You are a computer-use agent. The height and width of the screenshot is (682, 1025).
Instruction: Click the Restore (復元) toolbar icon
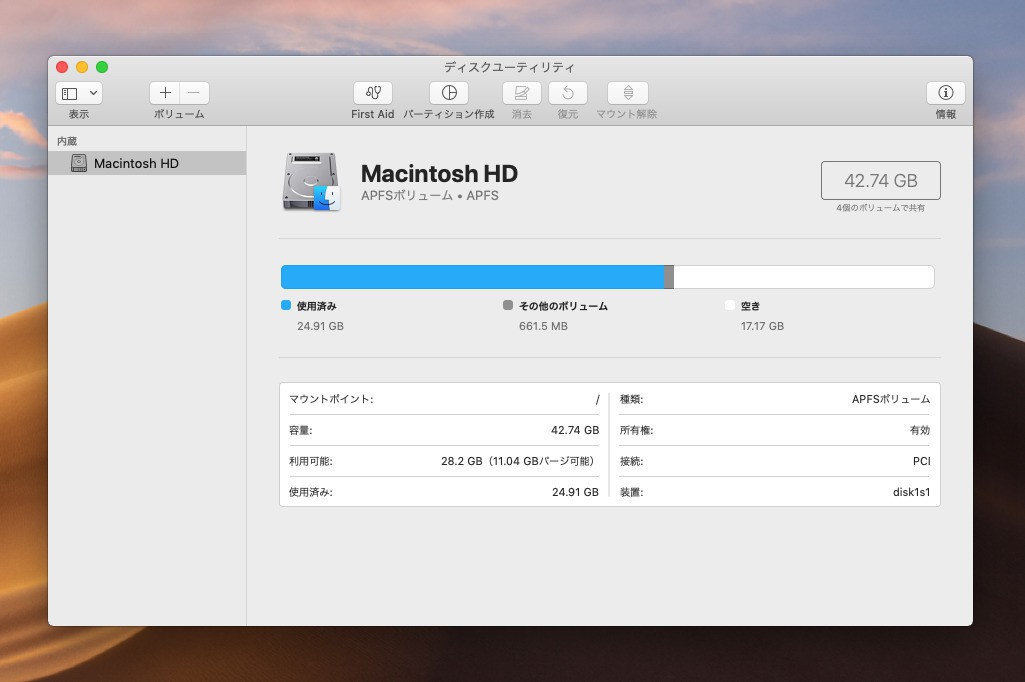[567, 93]
